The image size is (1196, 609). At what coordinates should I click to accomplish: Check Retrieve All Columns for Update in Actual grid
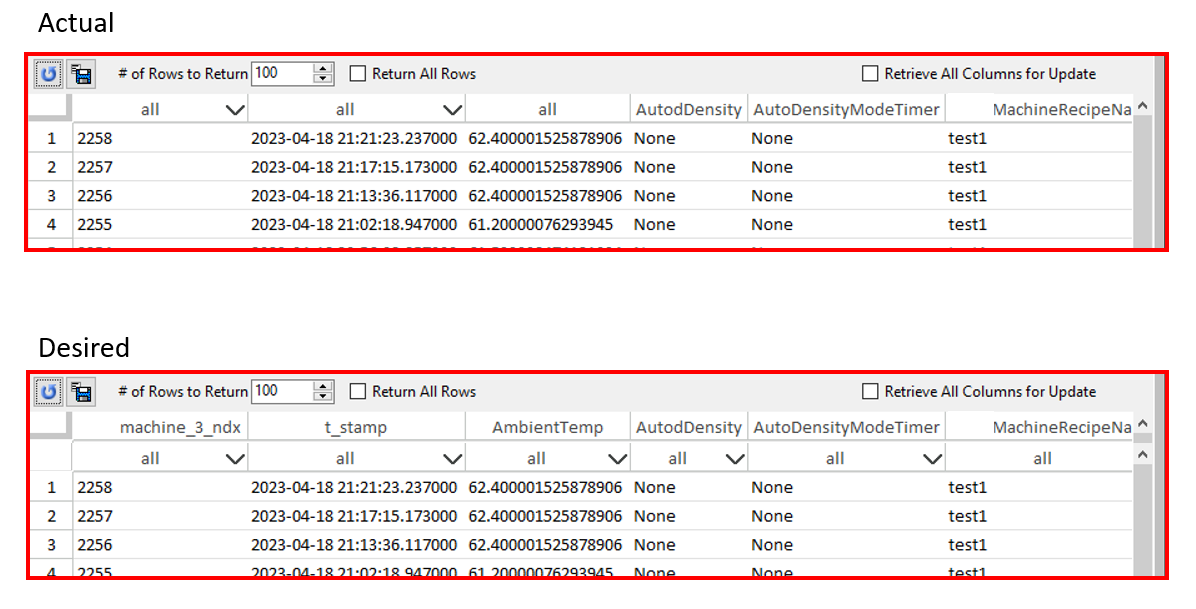[870, 73]
